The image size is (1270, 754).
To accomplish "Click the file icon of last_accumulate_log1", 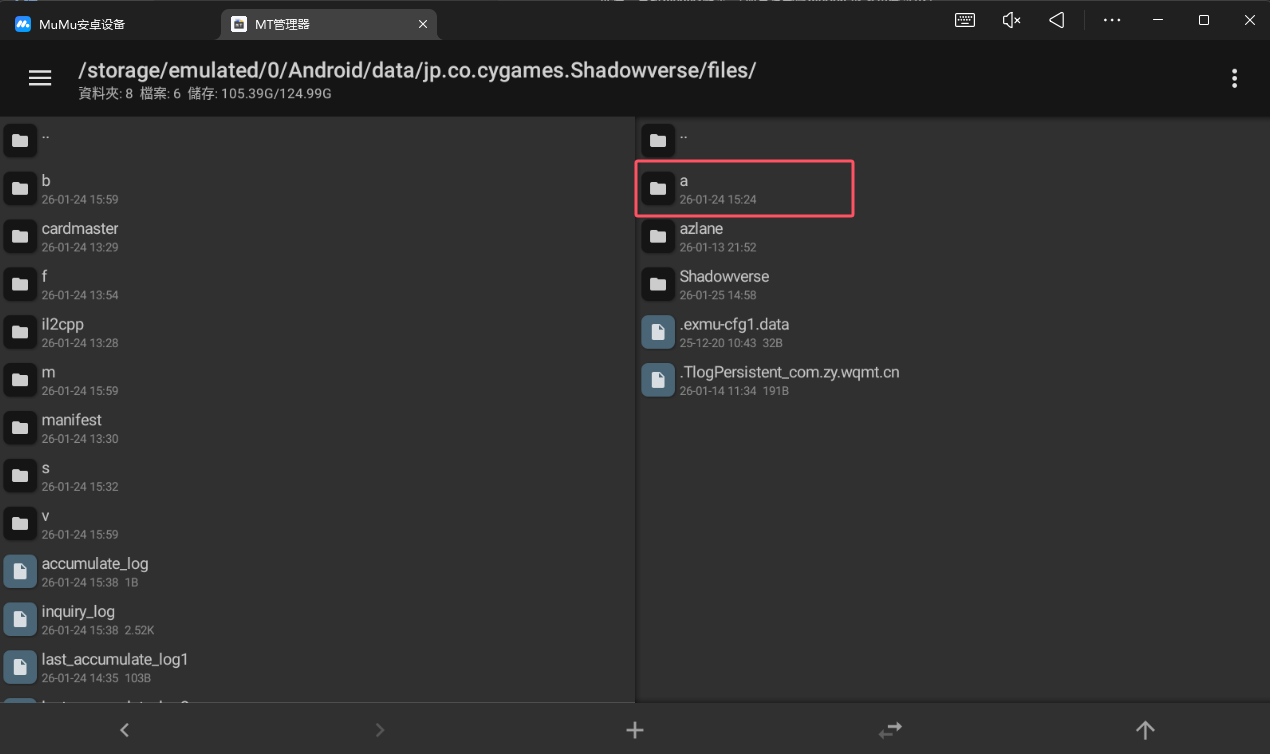I will pos(20,668).
